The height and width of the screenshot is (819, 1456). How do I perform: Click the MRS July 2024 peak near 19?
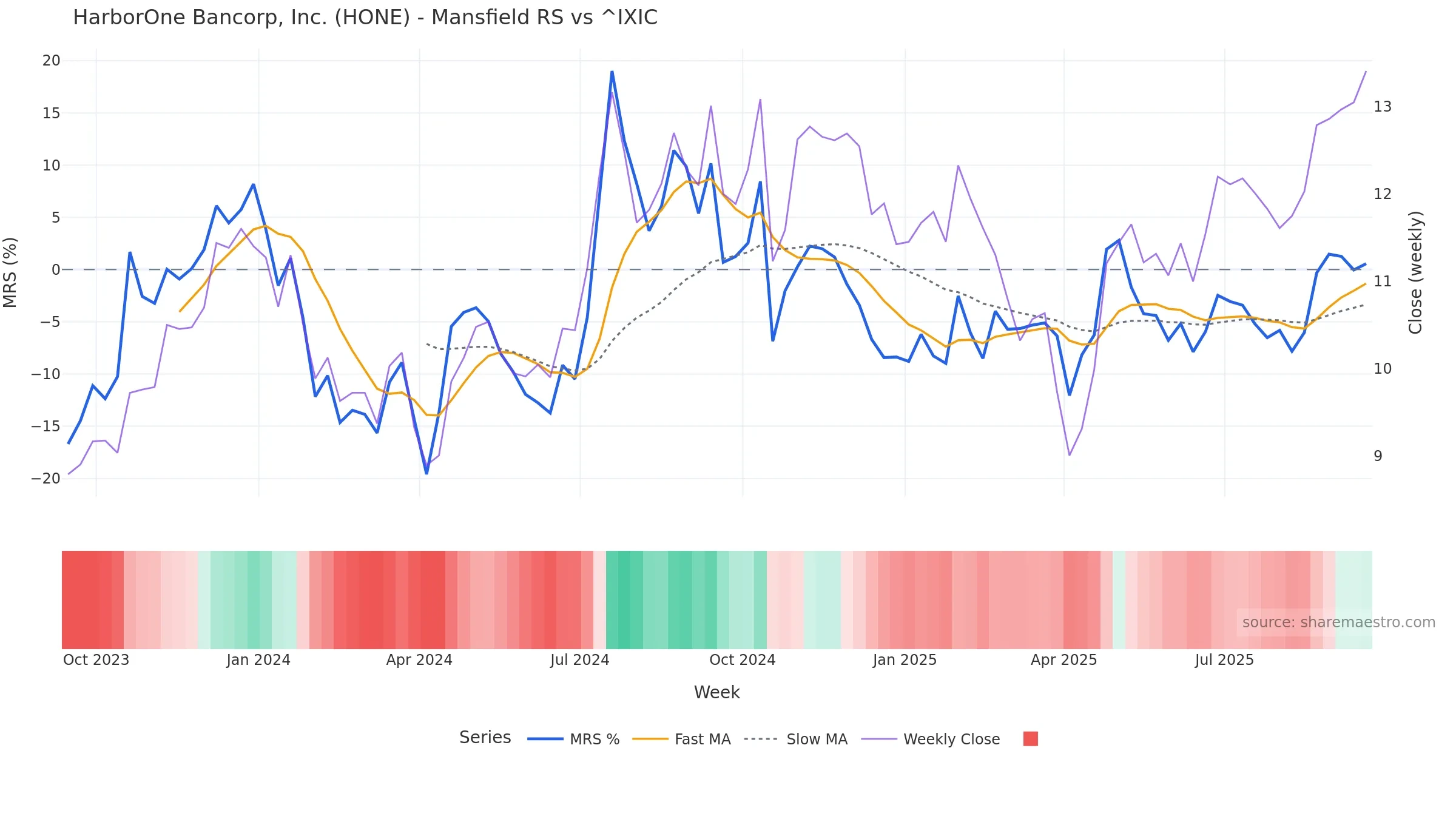612,72
